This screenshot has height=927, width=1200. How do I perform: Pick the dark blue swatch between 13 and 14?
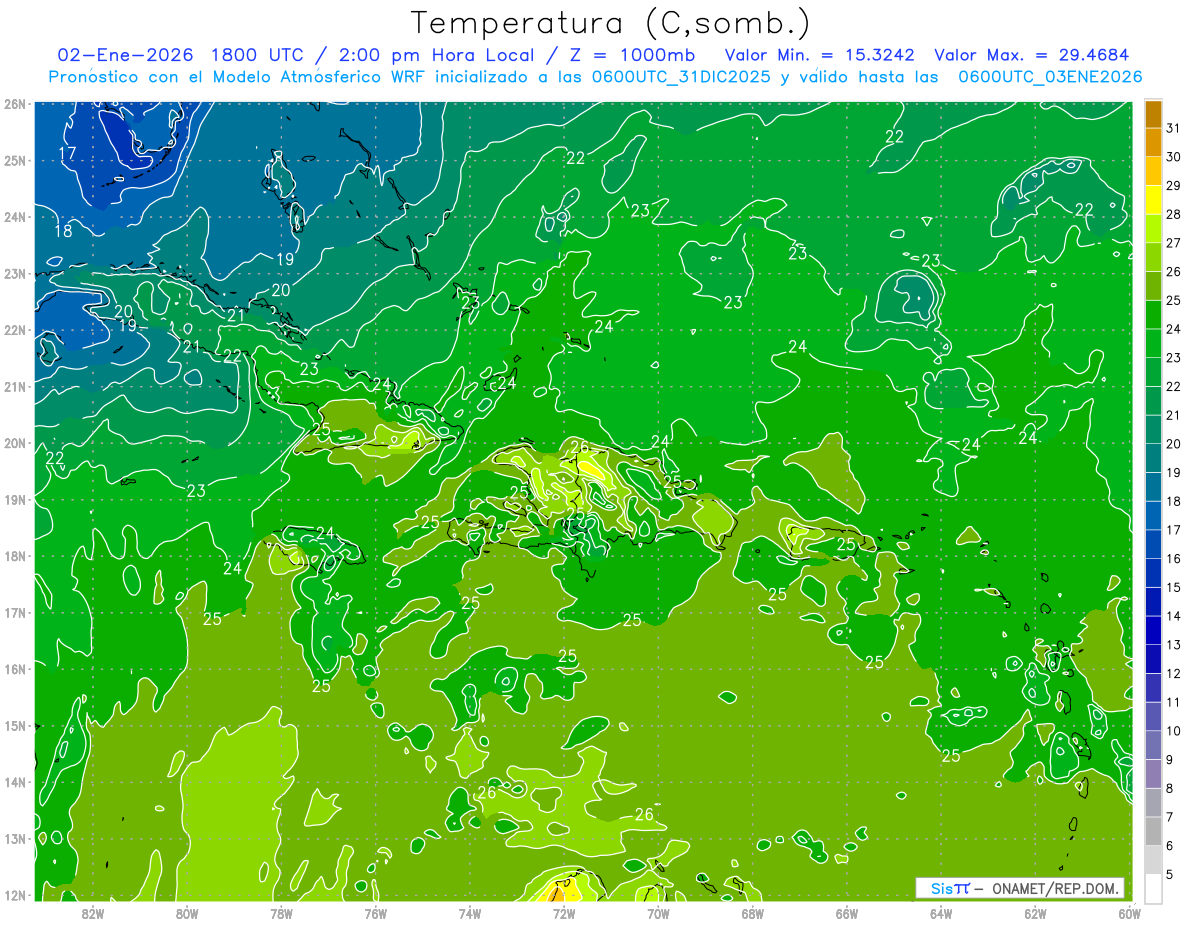point(1153,630)
